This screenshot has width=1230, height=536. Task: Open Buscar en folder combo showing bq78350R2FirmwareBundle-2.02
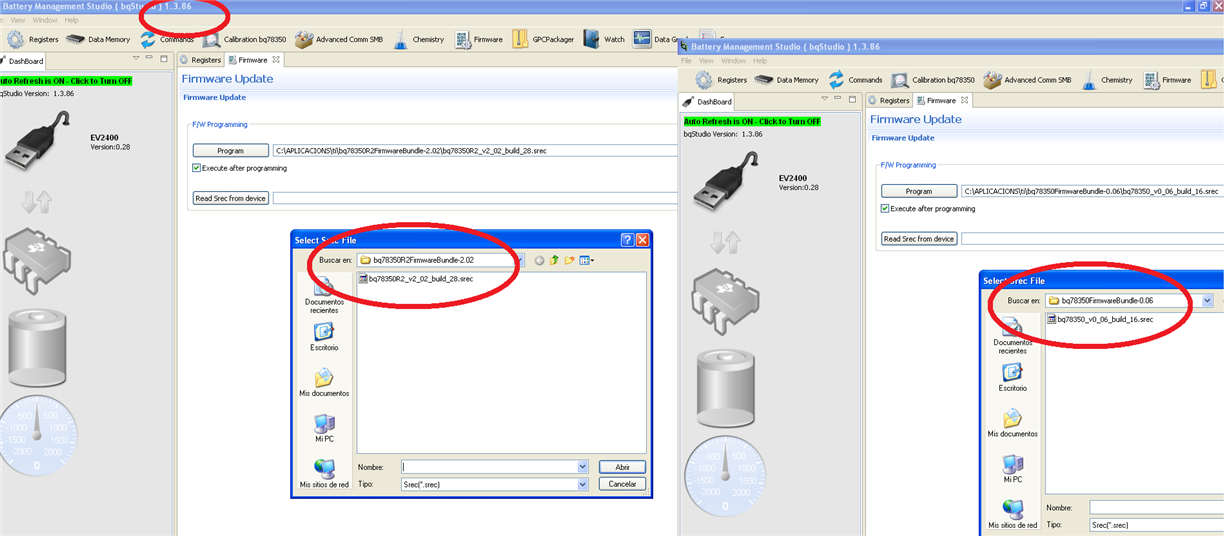(x=441, y=260)
